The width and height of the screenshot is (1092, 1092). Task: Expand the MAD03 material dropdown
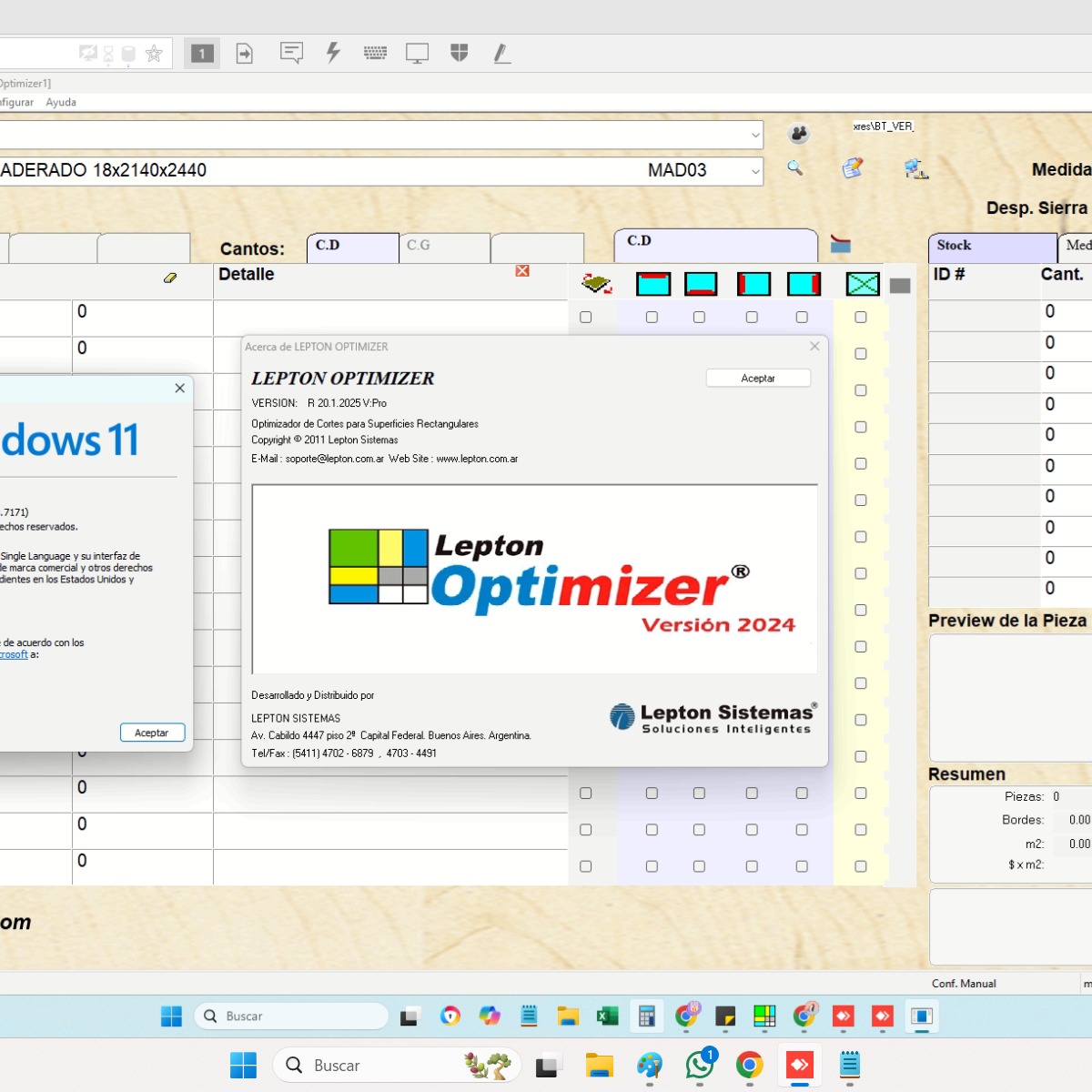tap(755, 171)
